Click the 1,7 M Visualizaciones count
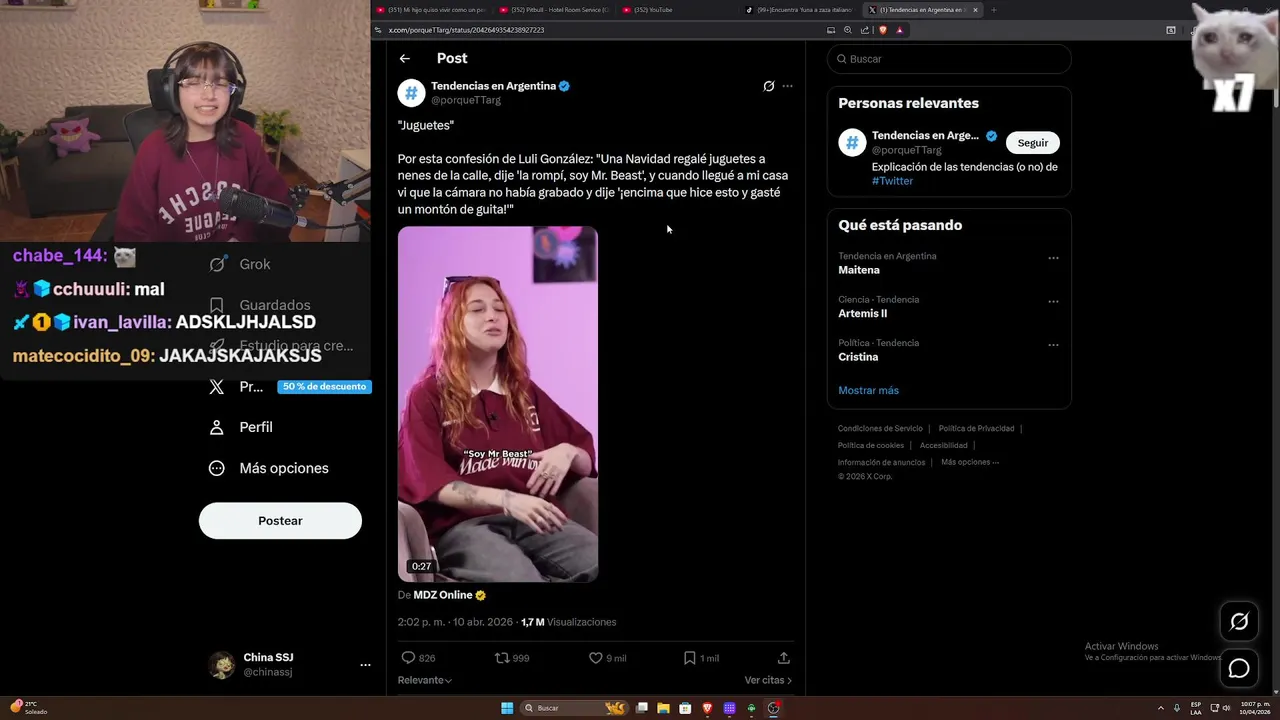The width and height of the screenshot is (1280, 720). click(568, 622)
